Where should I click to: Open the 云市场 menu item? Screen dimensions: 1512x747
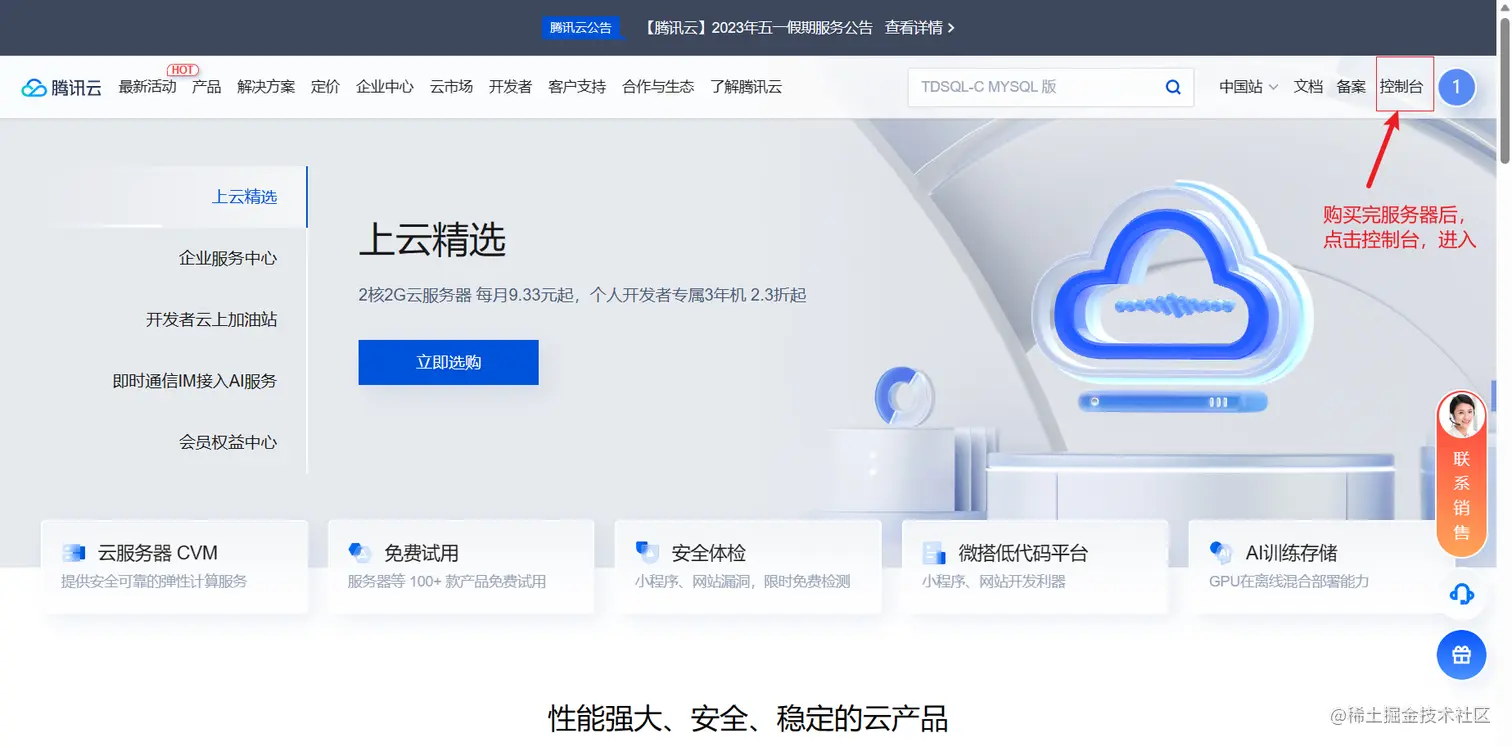[451, 87]
